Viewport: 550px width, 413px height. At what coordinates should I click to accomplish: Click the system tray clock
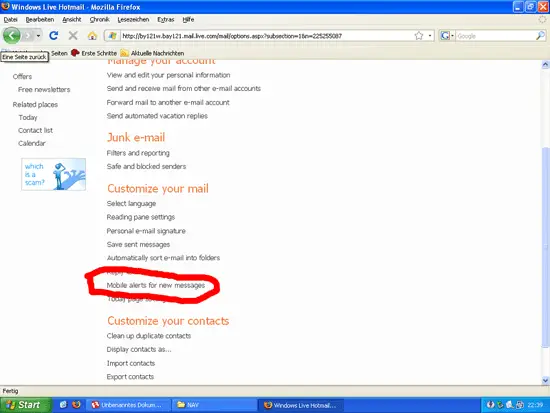535,405
